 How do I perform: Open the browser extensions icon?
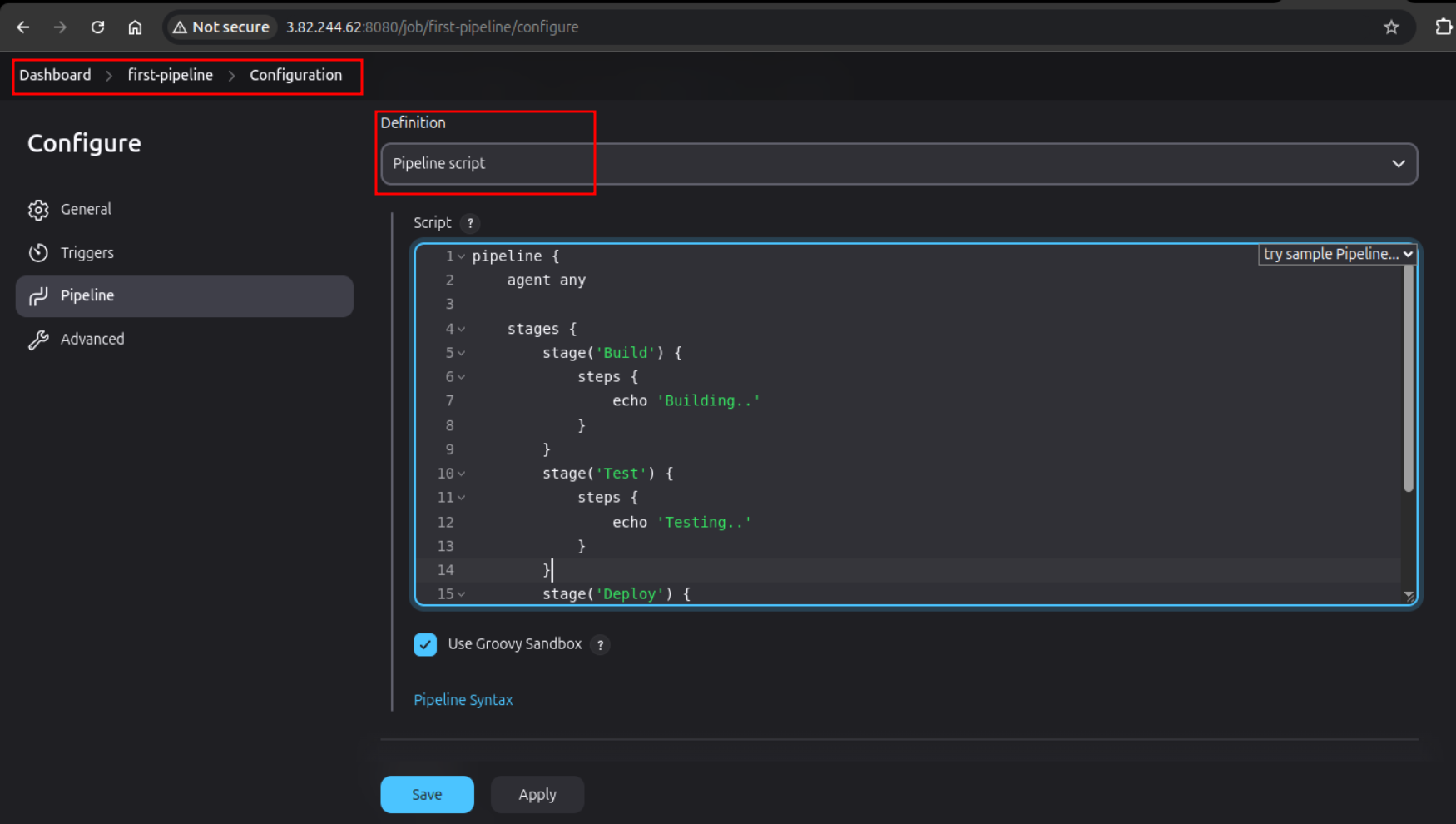click(1444, 27)
